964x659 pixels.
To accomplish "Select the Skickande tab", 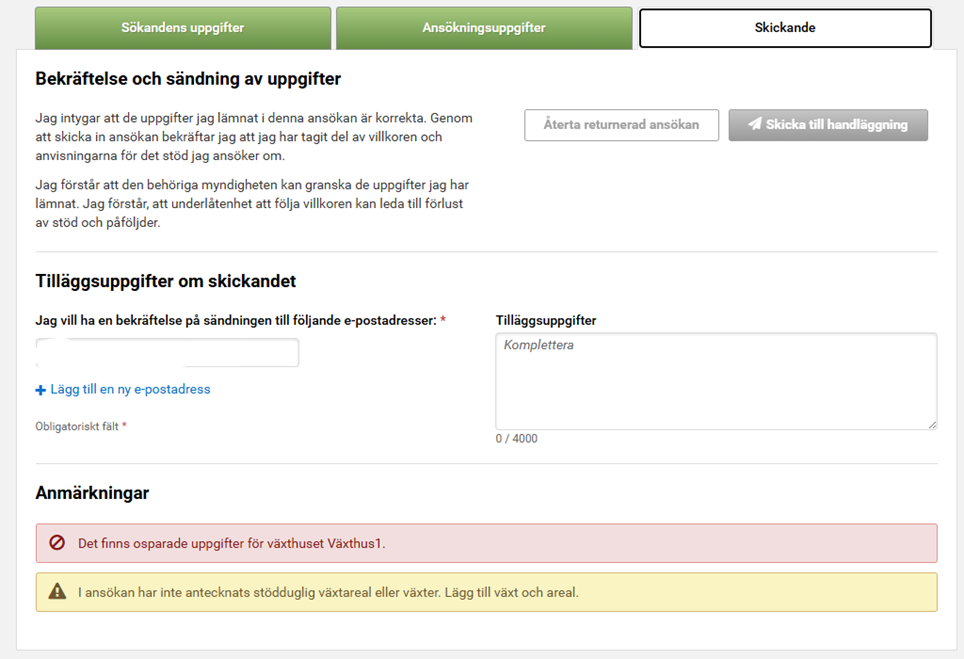I will 784,27.
